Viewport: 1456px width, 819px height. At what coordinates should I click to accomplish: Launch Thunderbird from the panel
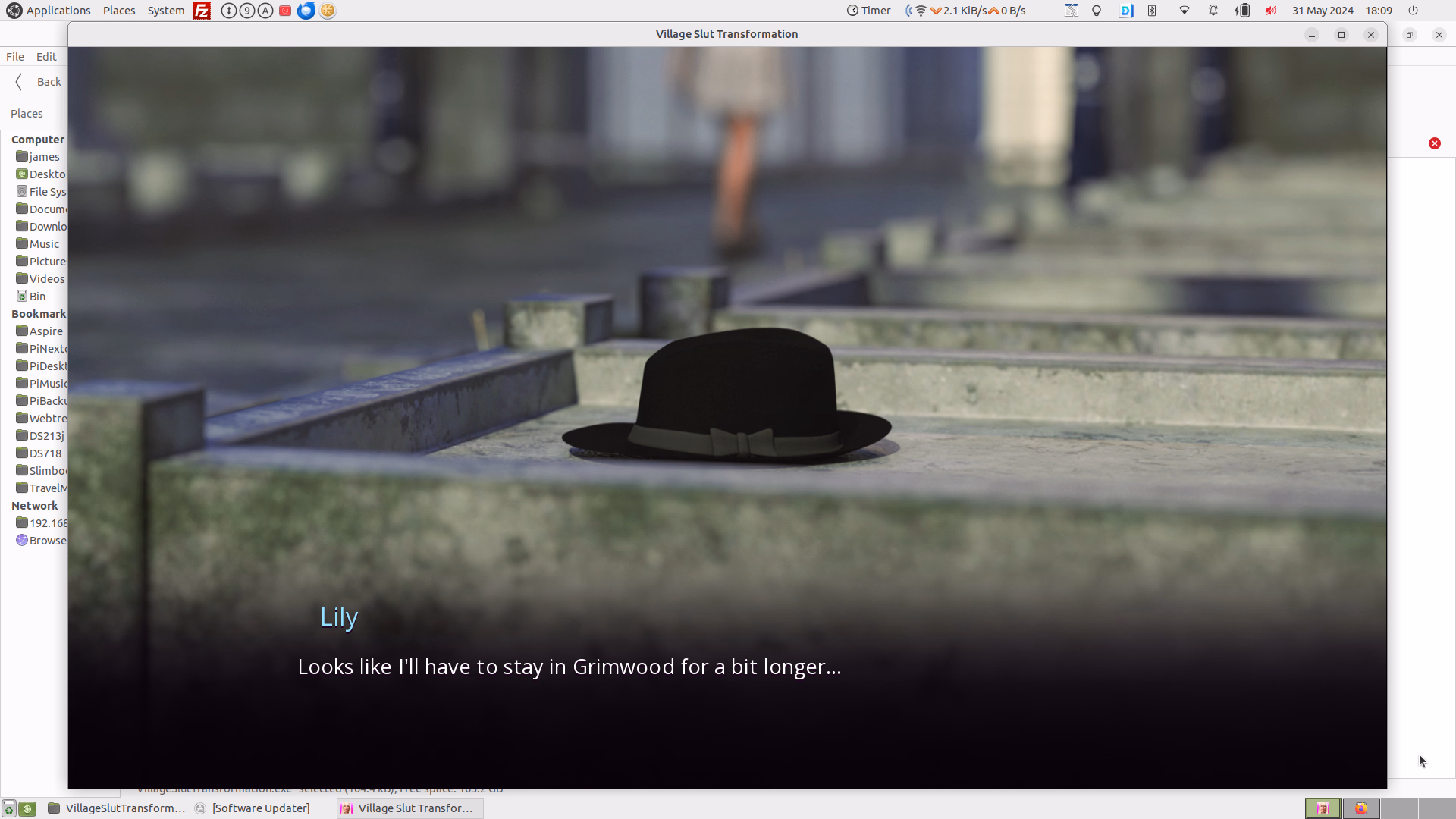[x=306, y=11]
